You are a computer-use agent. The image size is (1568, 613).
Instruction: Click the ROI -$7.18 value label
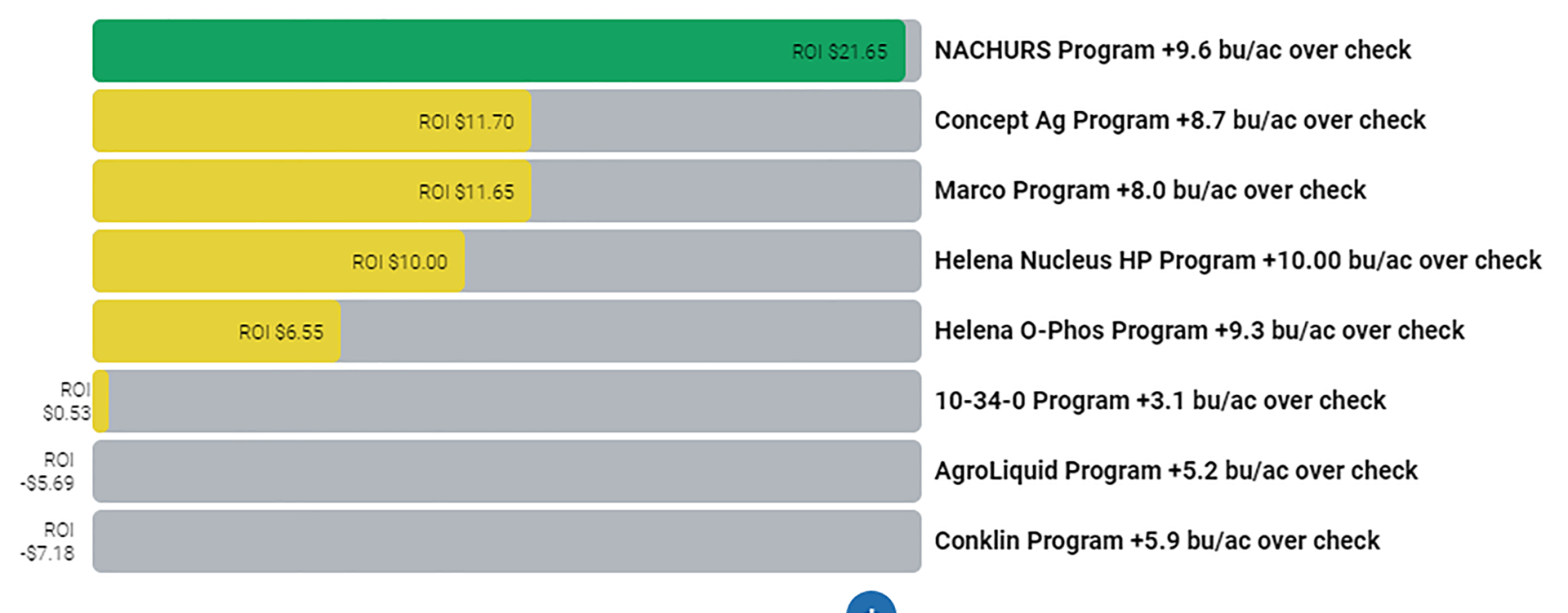(47, 542)
